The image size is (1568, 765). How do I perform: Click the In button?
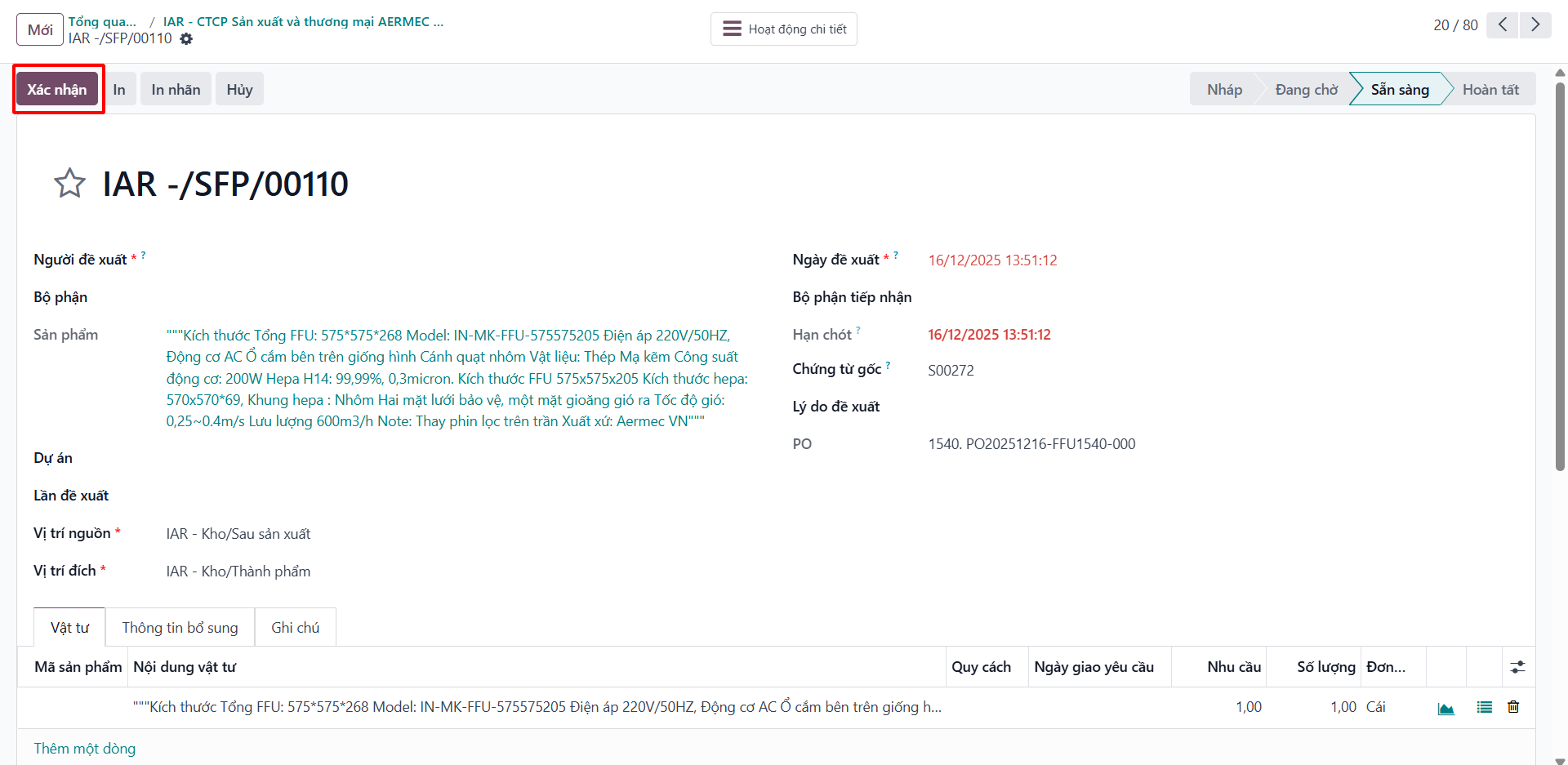tap(119, 89)
